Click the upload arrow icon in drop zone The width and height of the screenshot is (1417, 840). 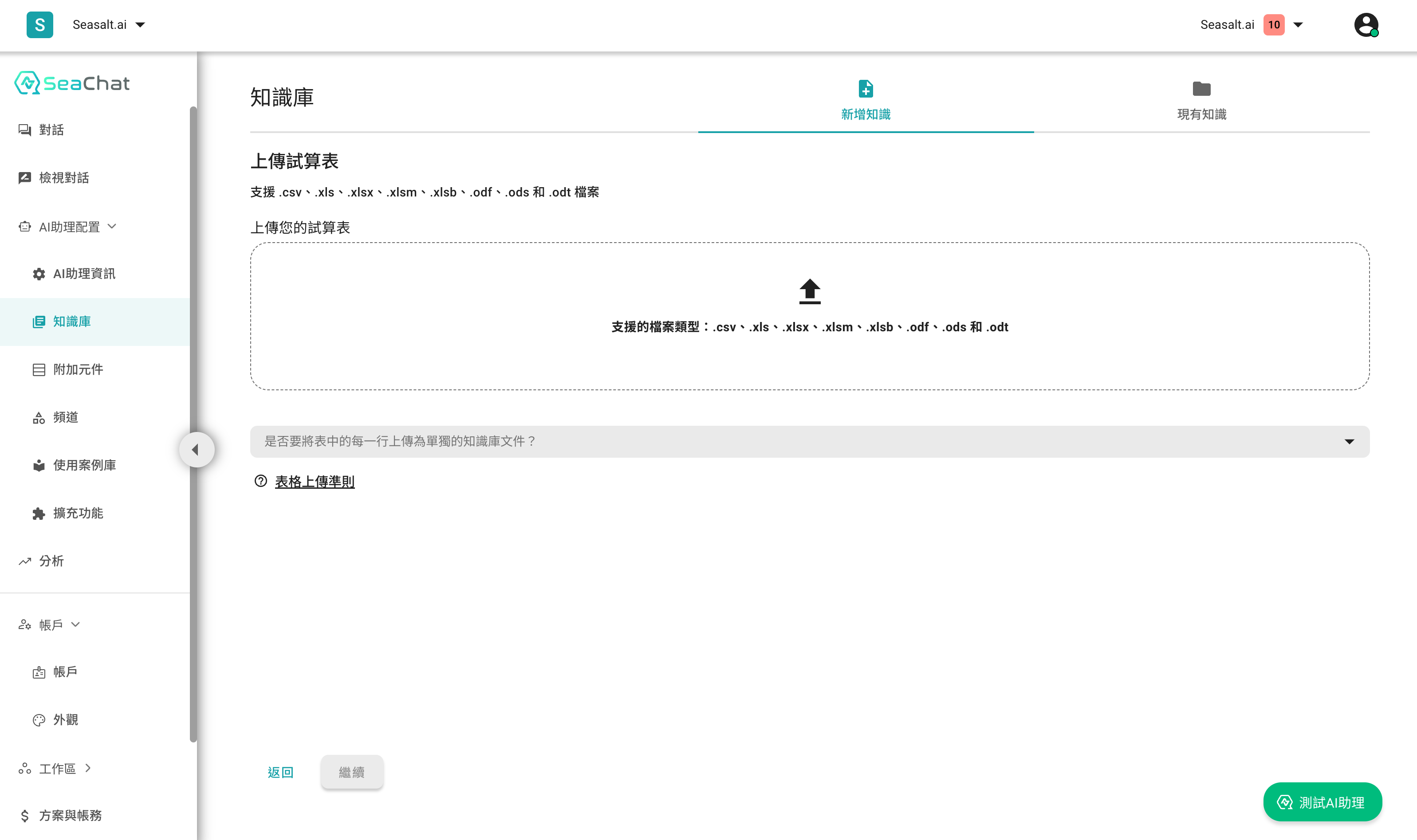coord(810,291)
